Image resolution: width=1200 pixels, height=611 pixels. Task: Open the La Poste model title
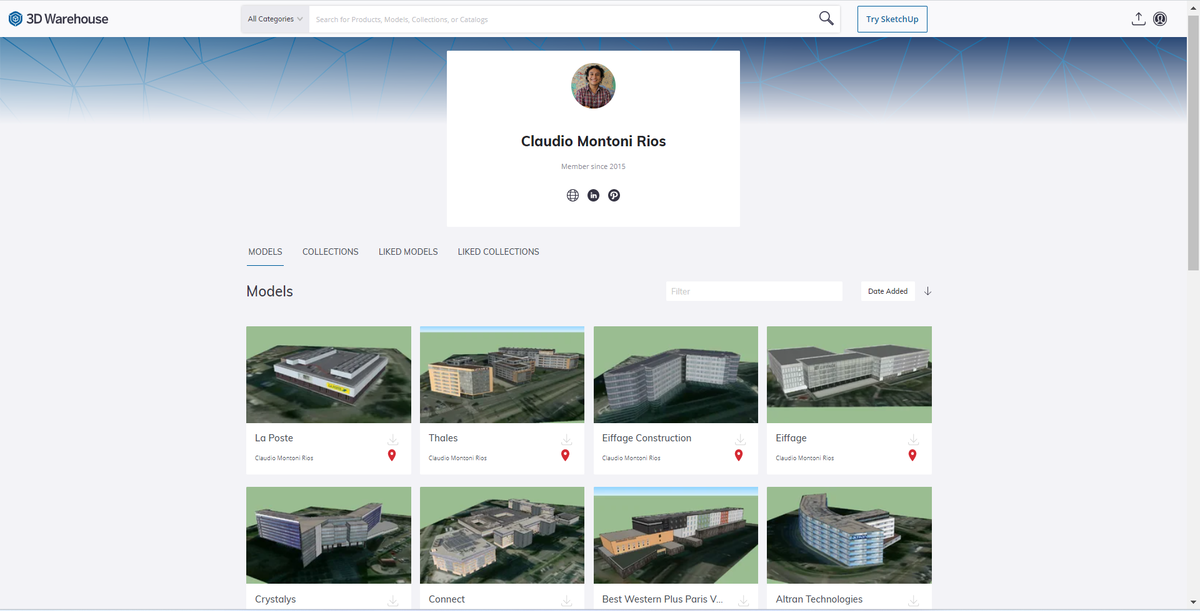click(274, 438)
